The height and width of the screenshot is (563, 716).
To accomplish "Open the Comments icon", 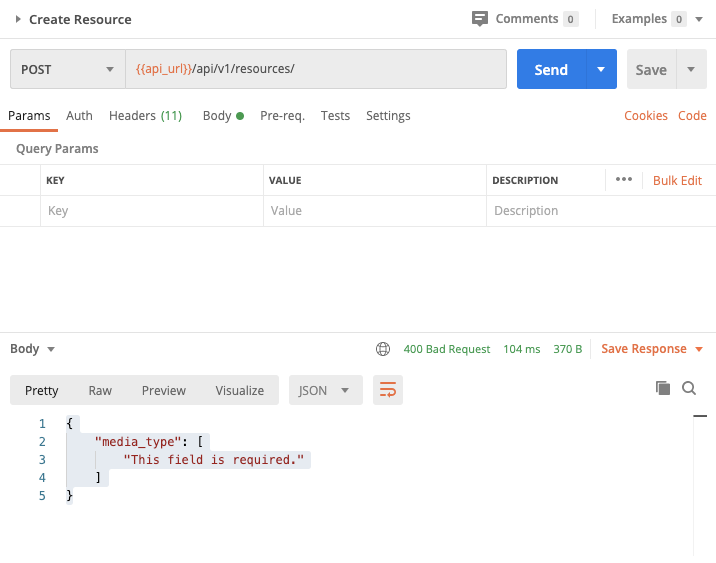I will pyautogui.click(x=479, y=19).
